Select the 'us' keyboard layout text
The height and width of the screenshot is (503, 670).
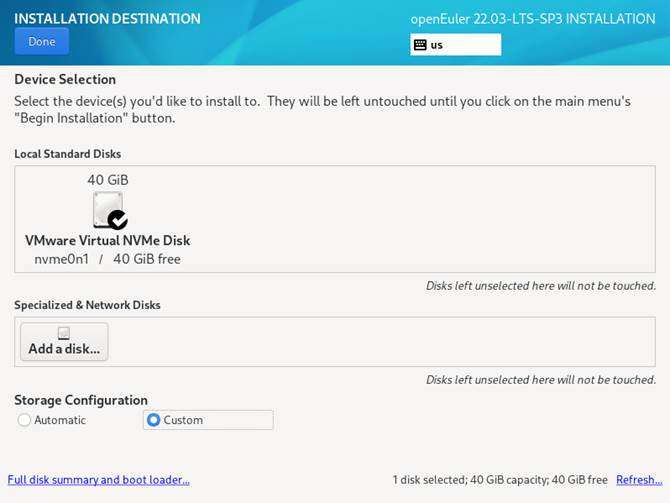tap(437, 45)
